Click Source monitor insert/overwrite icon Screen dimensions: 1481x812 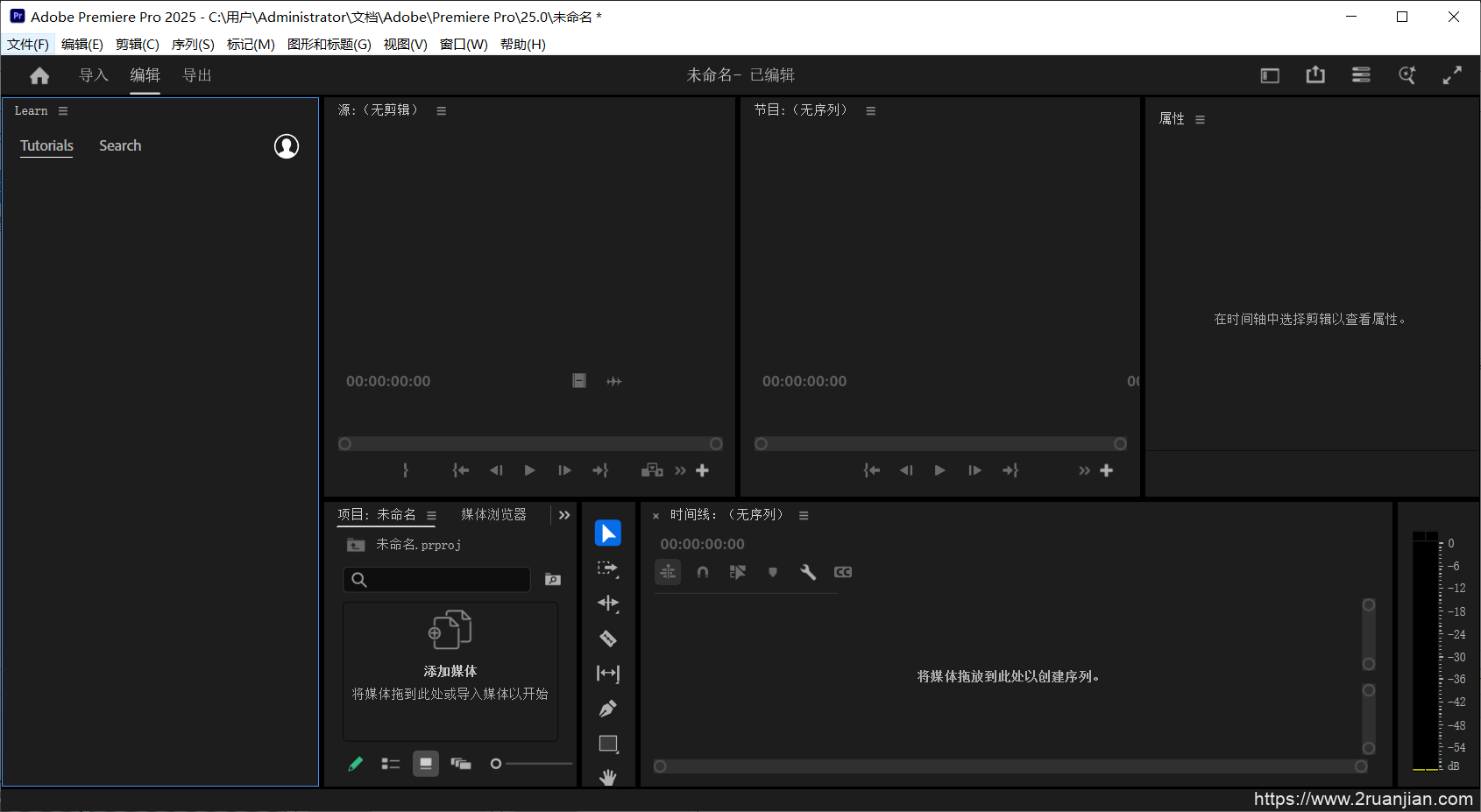click(x=652, y=470)
